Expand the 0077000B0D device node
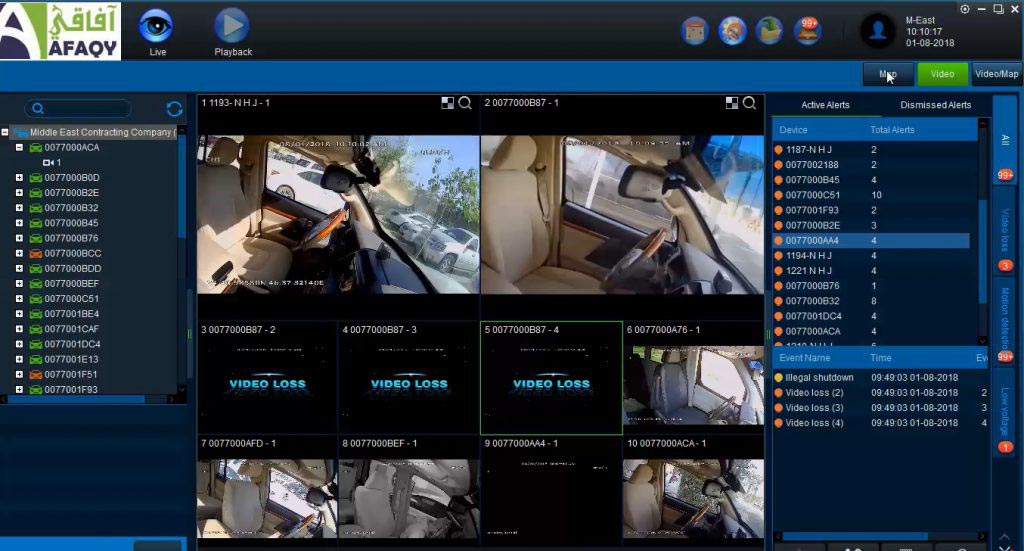Image resolution: width=1024 pixels, height=551 pixels. (x=19, y=178)
